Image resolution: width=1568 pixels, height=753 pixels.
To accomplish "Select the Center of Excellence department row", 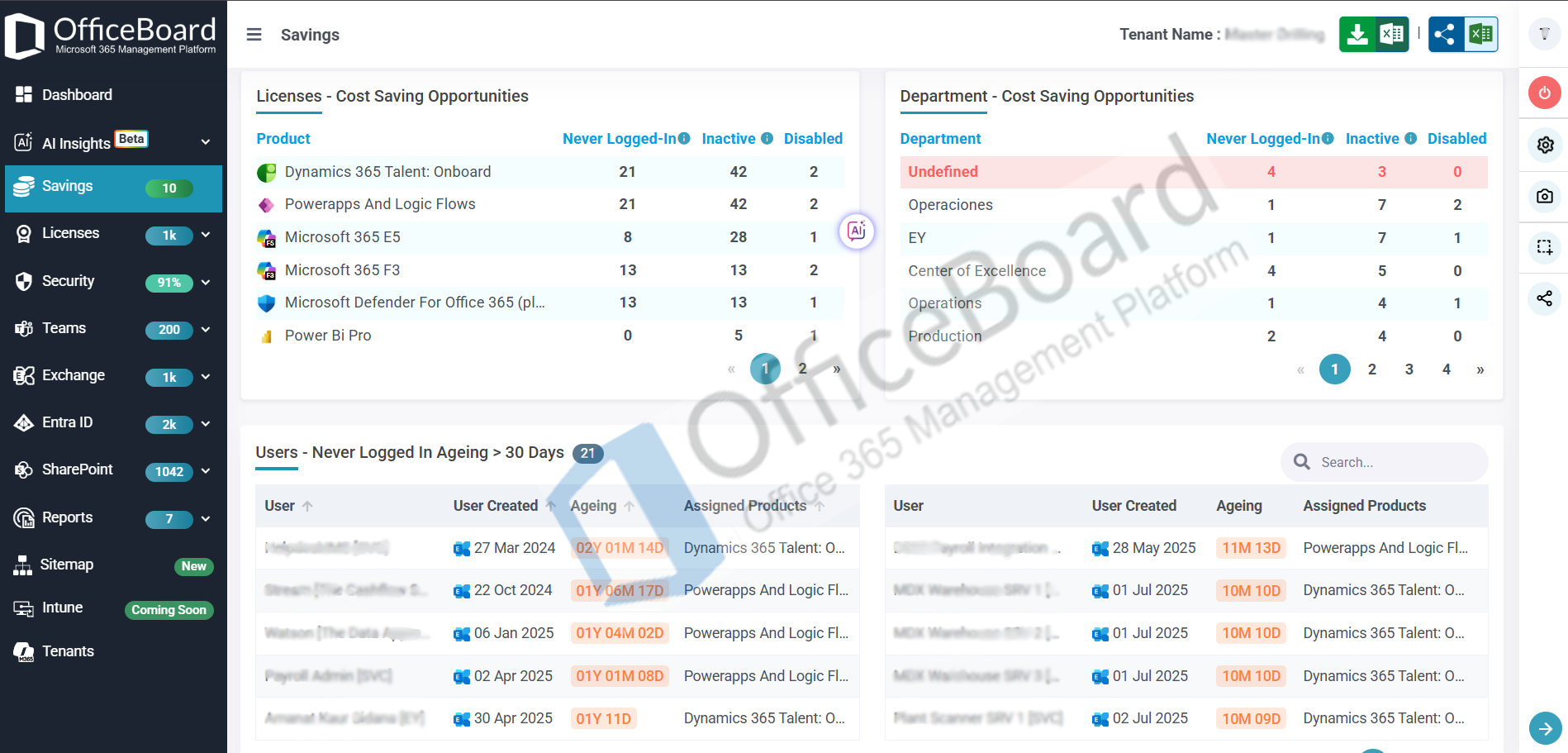I will pos(1194,271).
